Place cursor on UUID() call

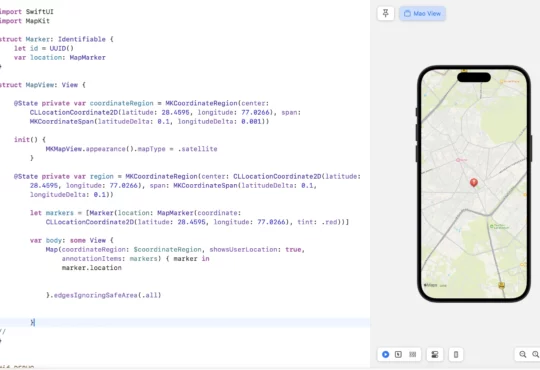point(61,48)
